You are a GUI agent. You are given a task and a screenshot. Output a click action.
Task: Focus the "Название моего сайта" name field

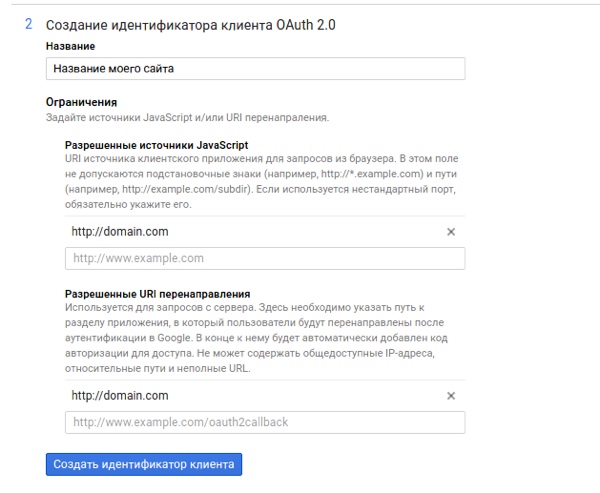coord(255,69)
